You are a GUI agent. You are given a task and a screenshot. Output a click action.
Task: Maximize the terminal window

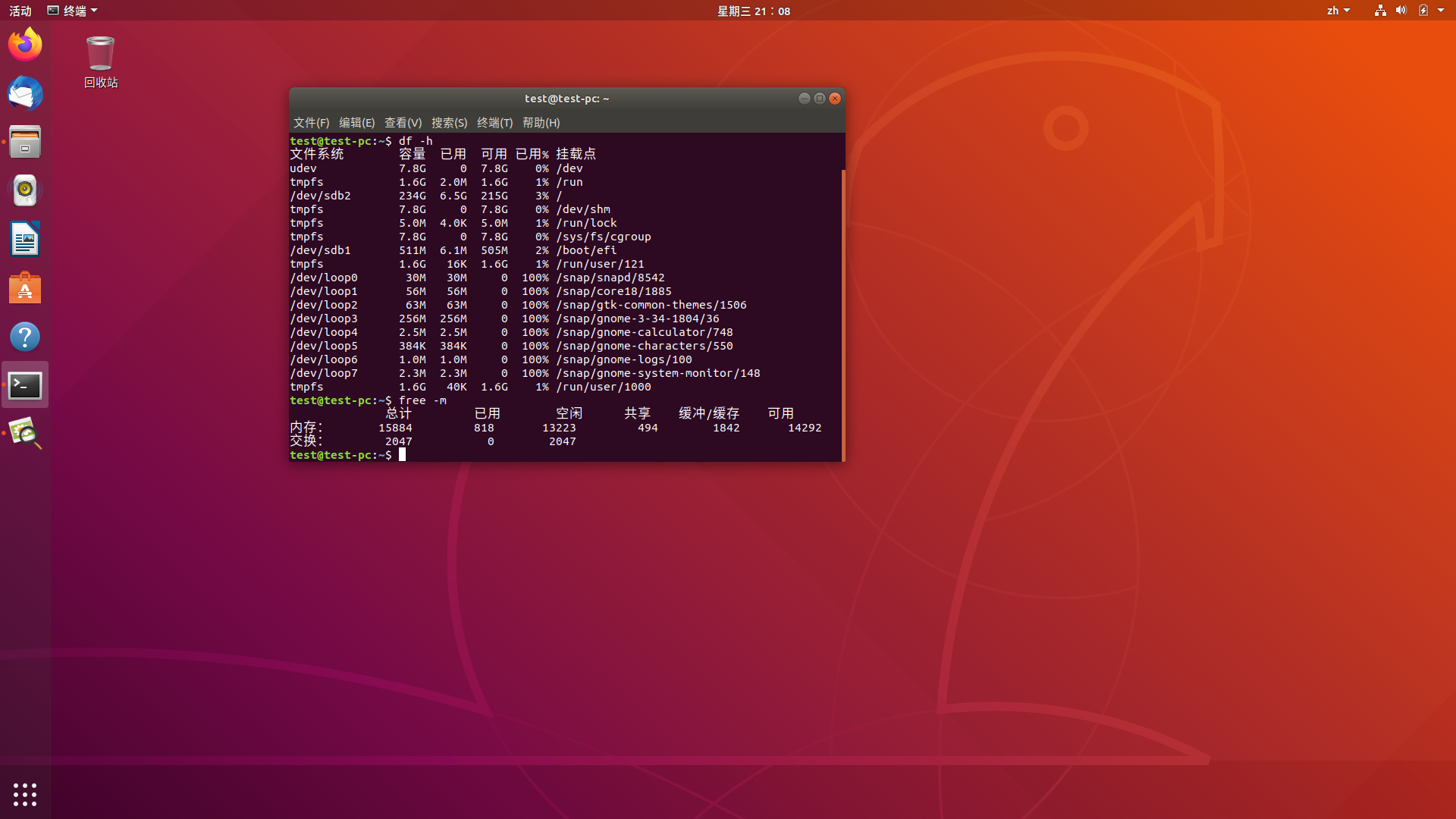point(819,99)
